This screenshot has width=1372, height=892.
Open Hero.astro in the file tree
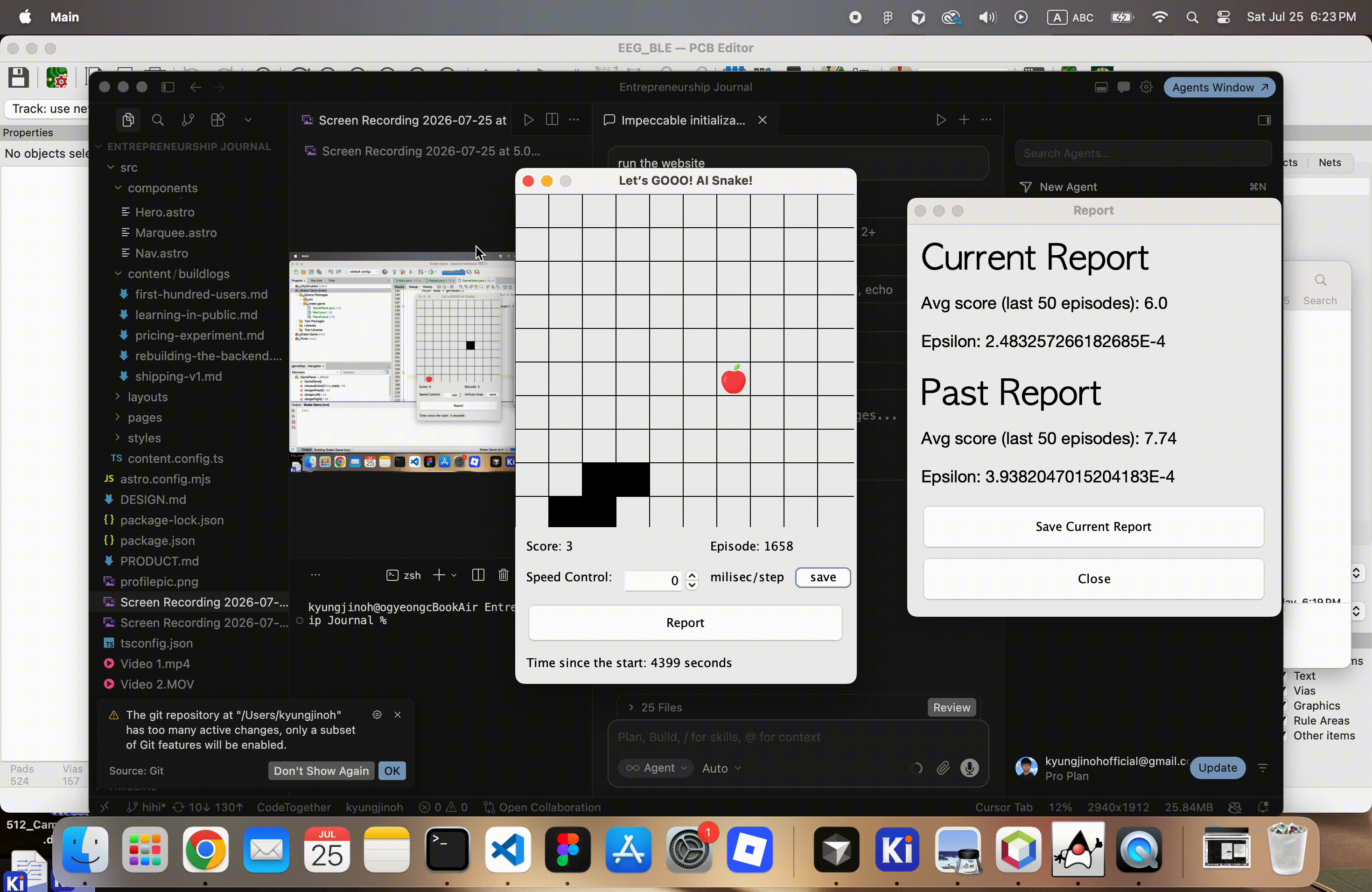pyautogui.click(x=164, y=212)
